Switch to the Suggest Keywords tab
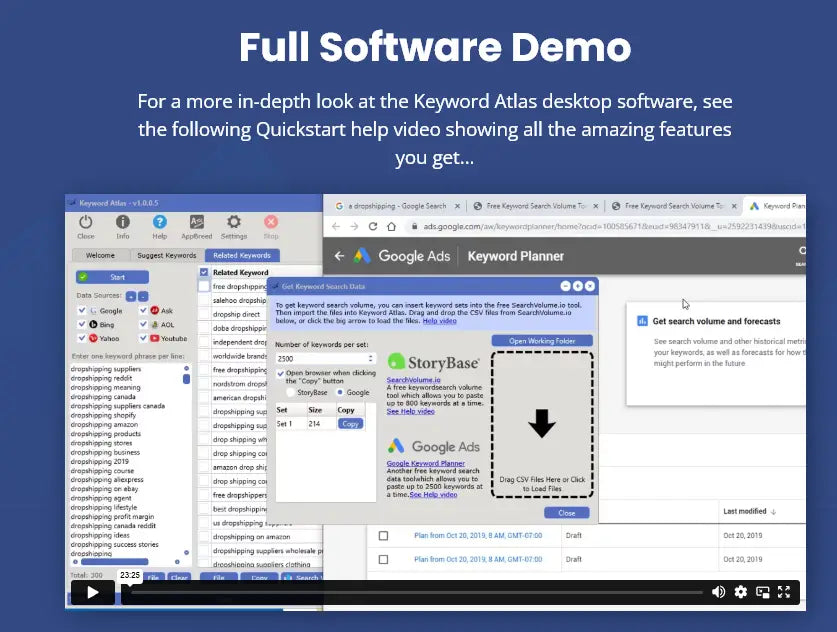The image size is (837, 632). [x=167, y=255]
